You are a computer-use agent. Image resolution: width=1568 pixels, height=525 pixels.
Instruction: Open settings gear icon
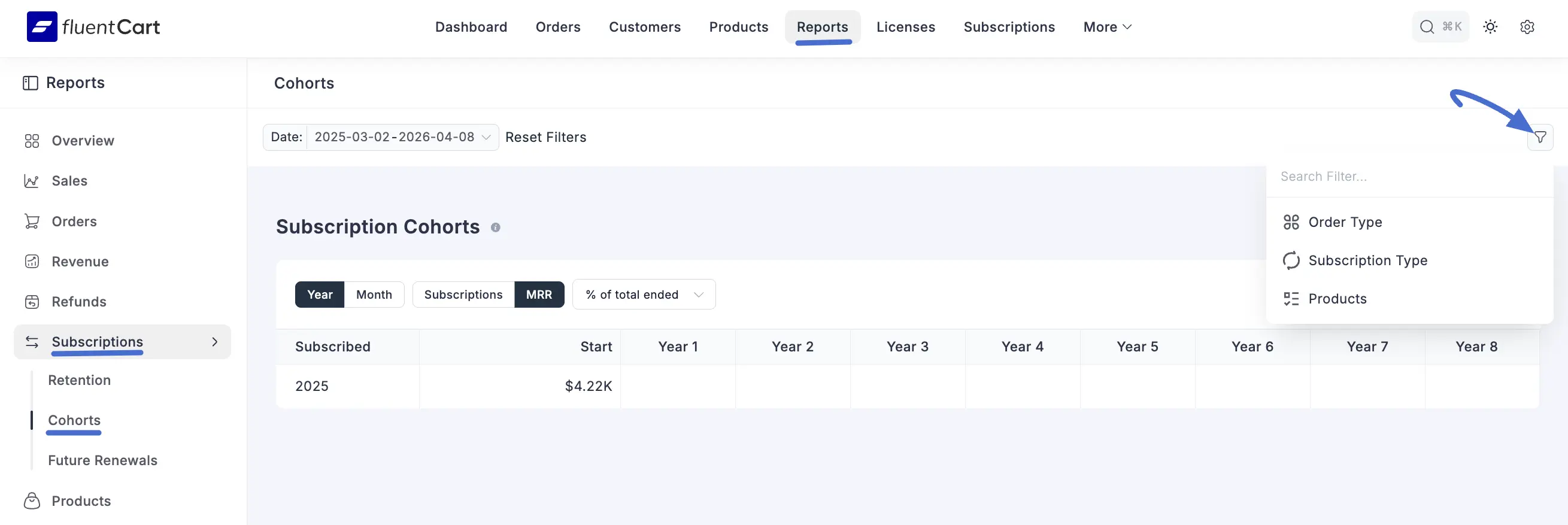(x=1527, y=27)
